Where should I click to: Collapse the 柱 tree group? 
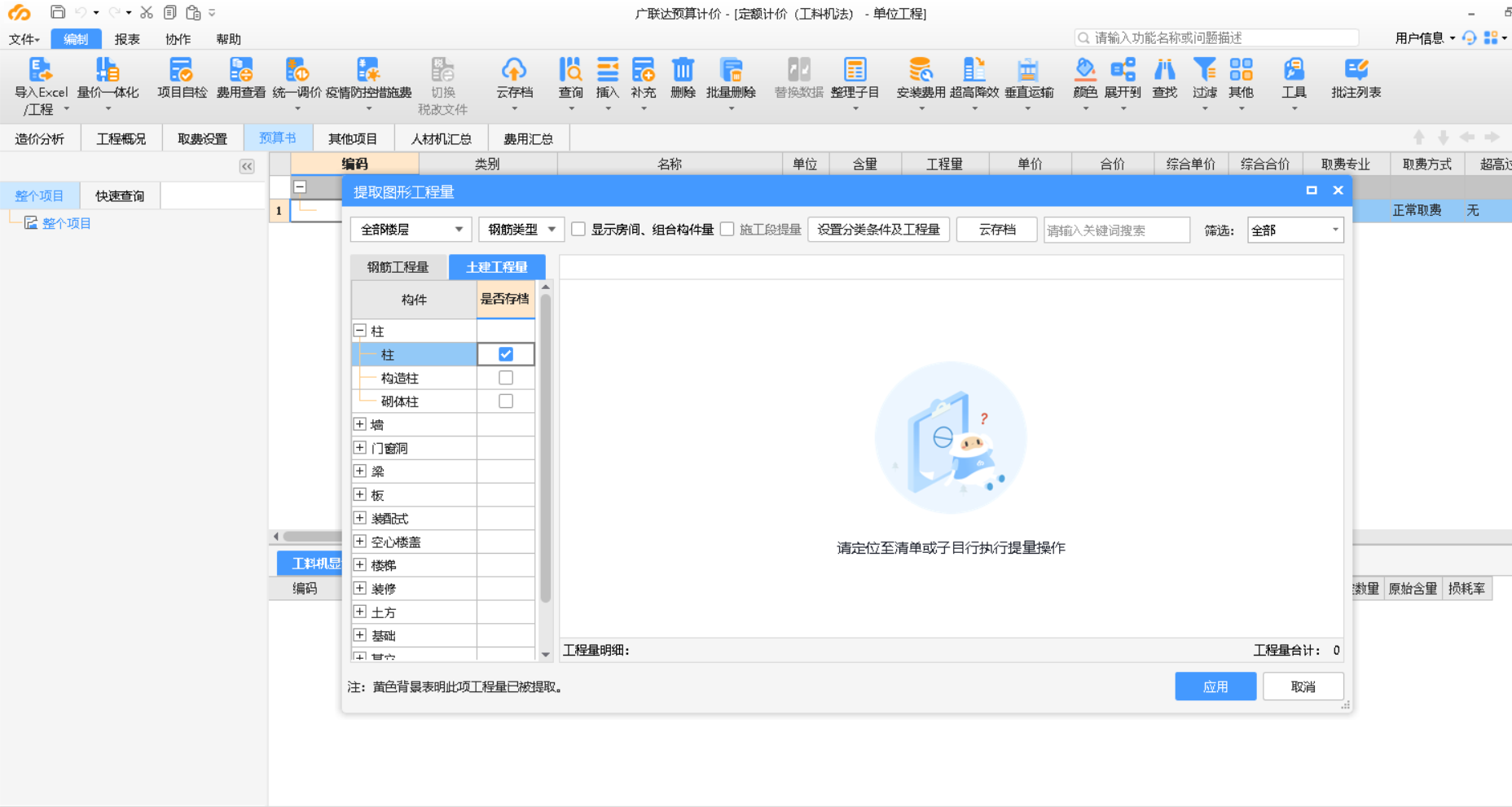(359, 331)
